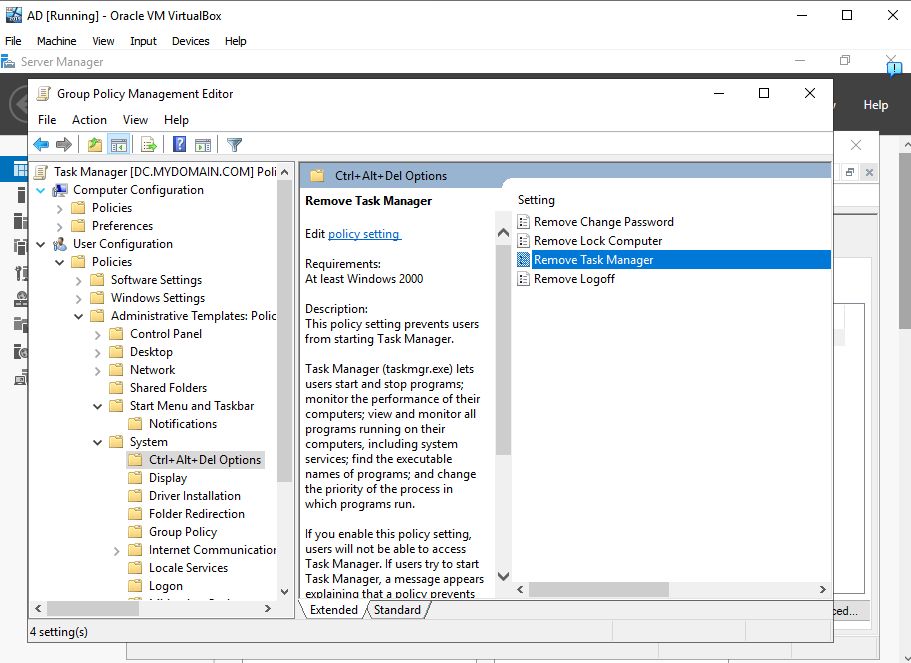This screenshot has height=663, width=911.
Task: Click the Setting column header
Action: click(536, 200)
